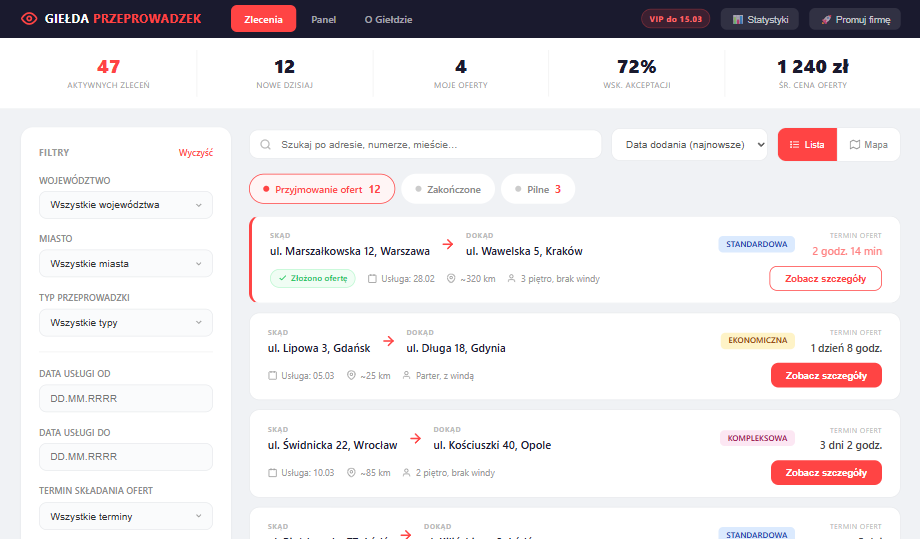Click the person icon next to Parter, z windą
The image size is (920, 539).
(407, 375)
